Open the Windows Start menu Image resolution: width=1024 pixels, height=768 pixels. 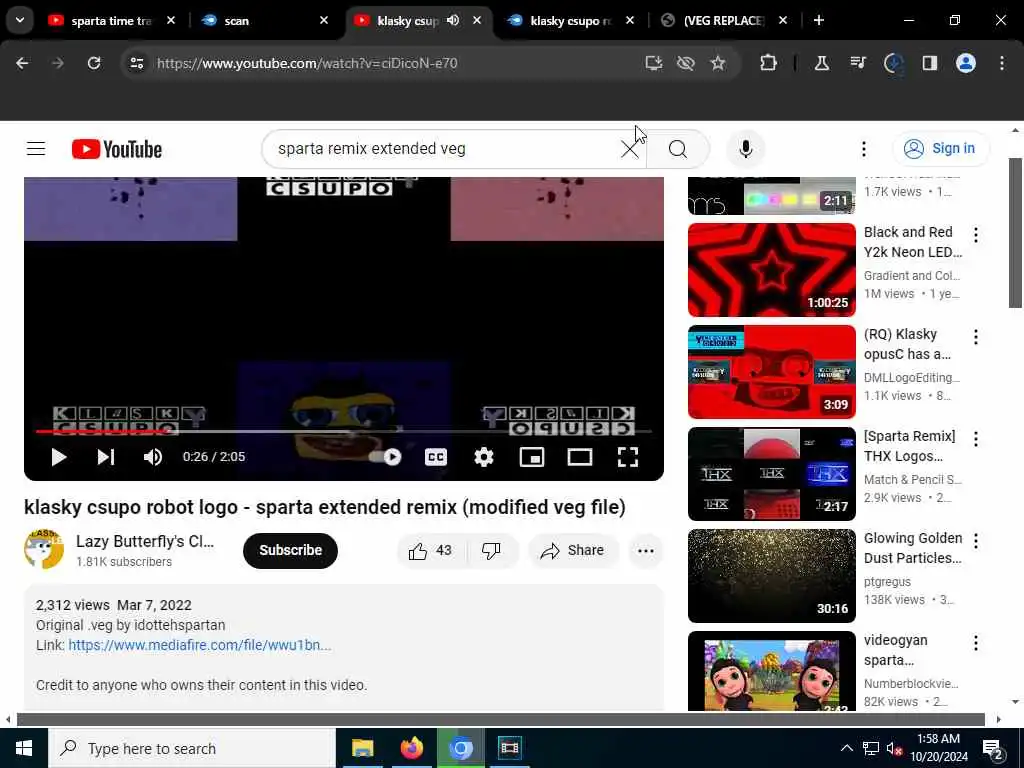(24, 748)
